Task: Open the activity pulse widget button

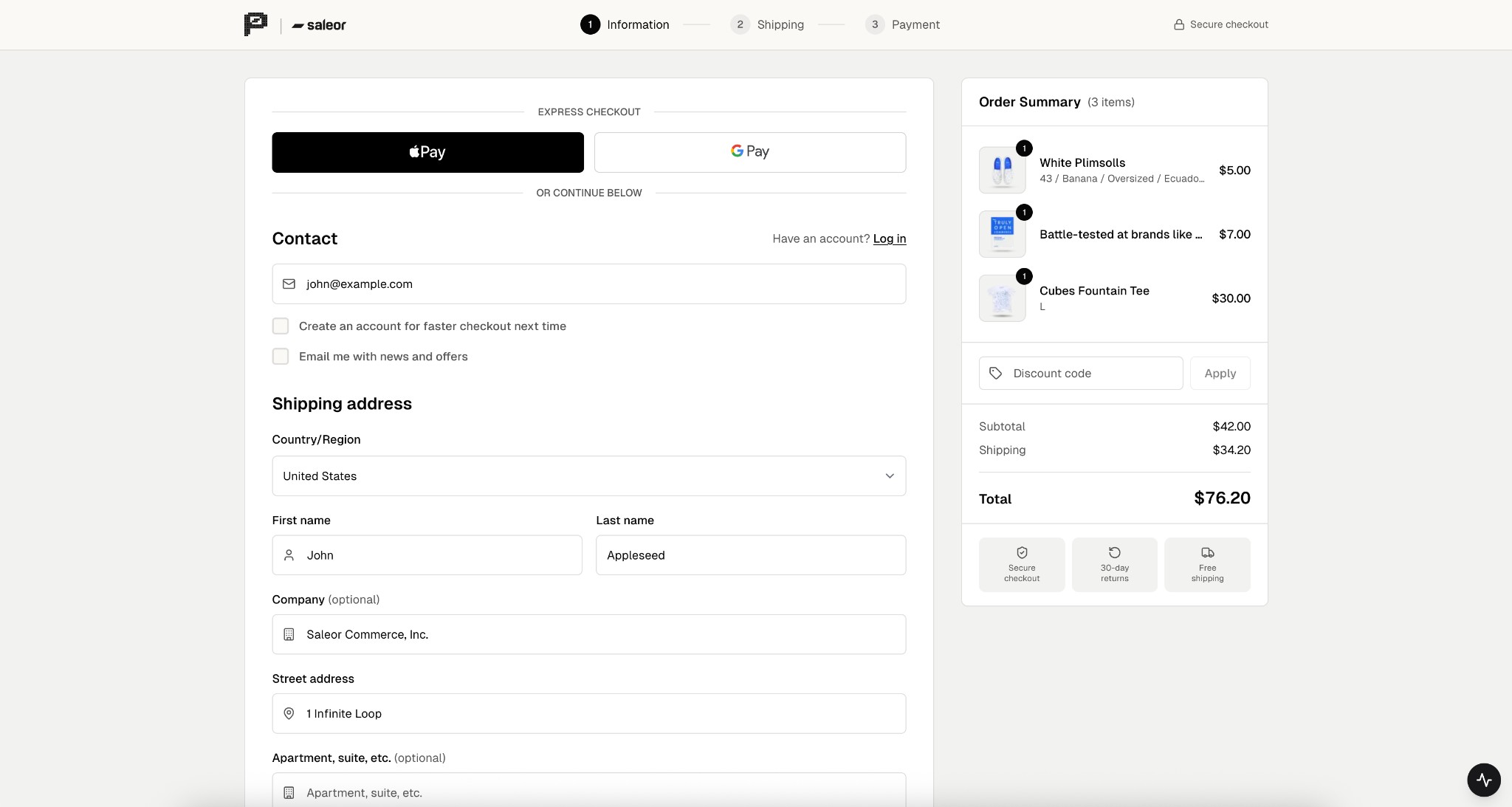Action: pos(1483,780)
